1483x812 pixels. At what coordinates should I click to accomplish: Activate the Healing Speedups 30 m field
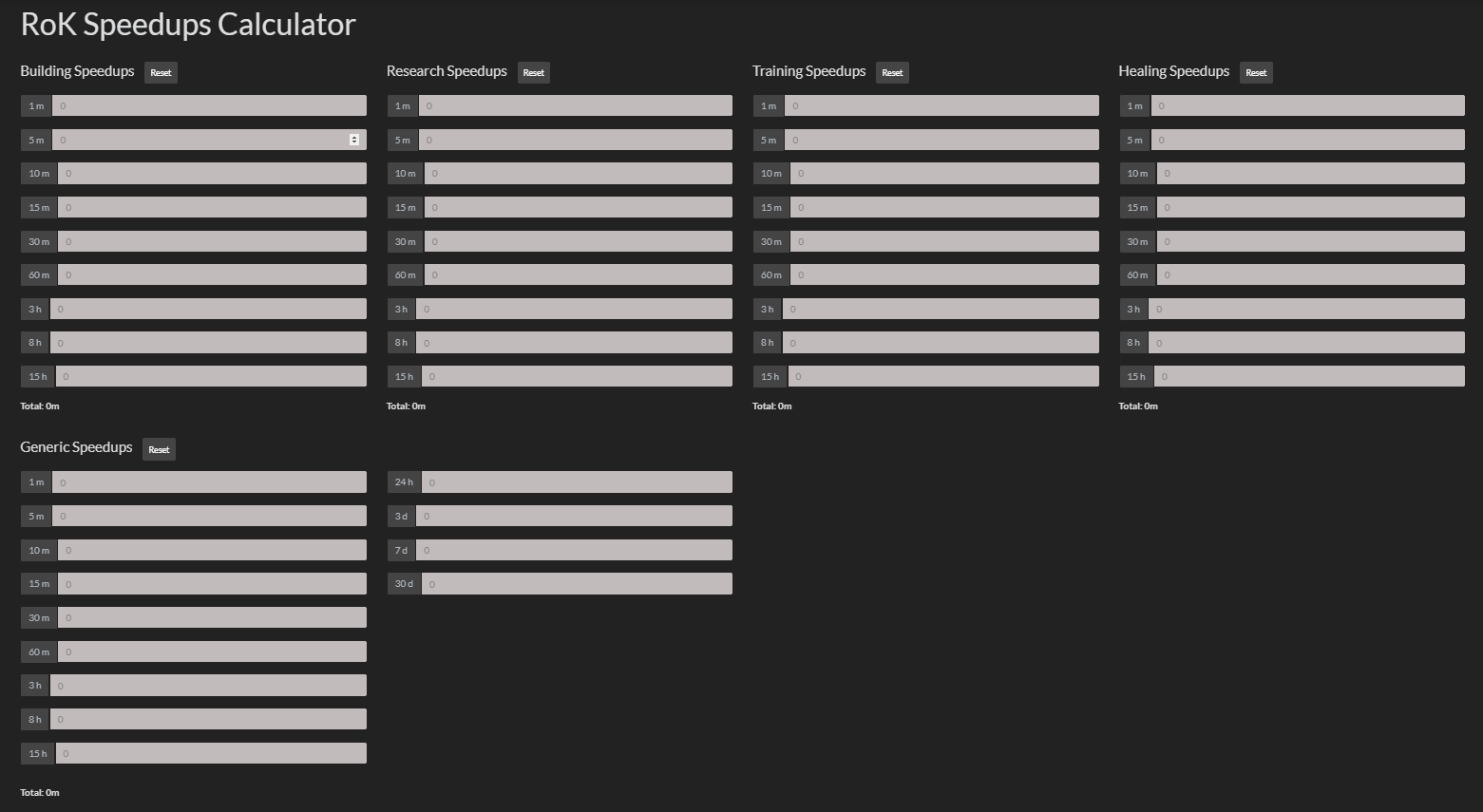click(x=1311, y=241)
